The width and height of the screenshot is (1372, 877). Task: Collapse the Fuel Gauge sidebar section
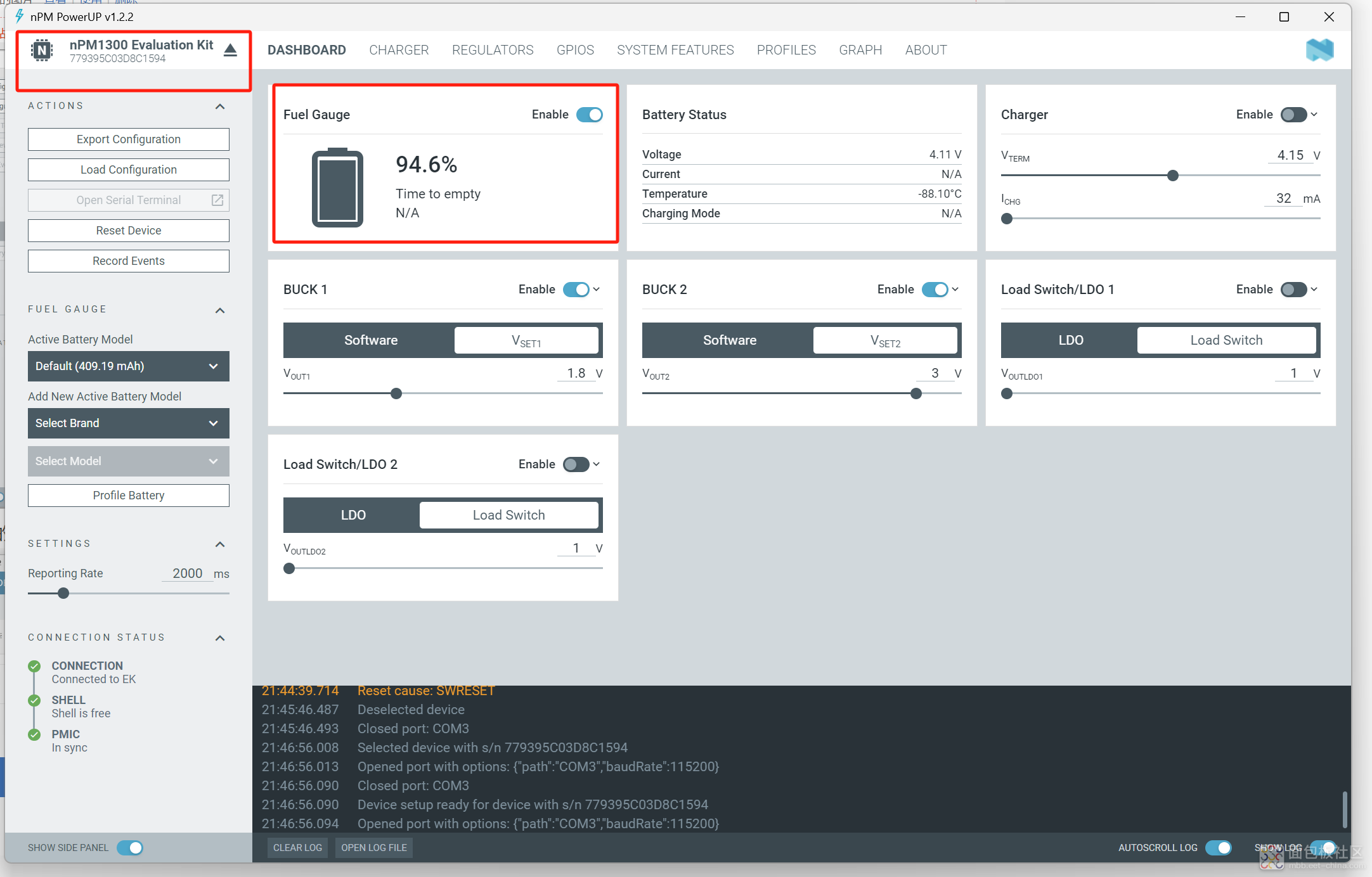click(x=220, y=310)
